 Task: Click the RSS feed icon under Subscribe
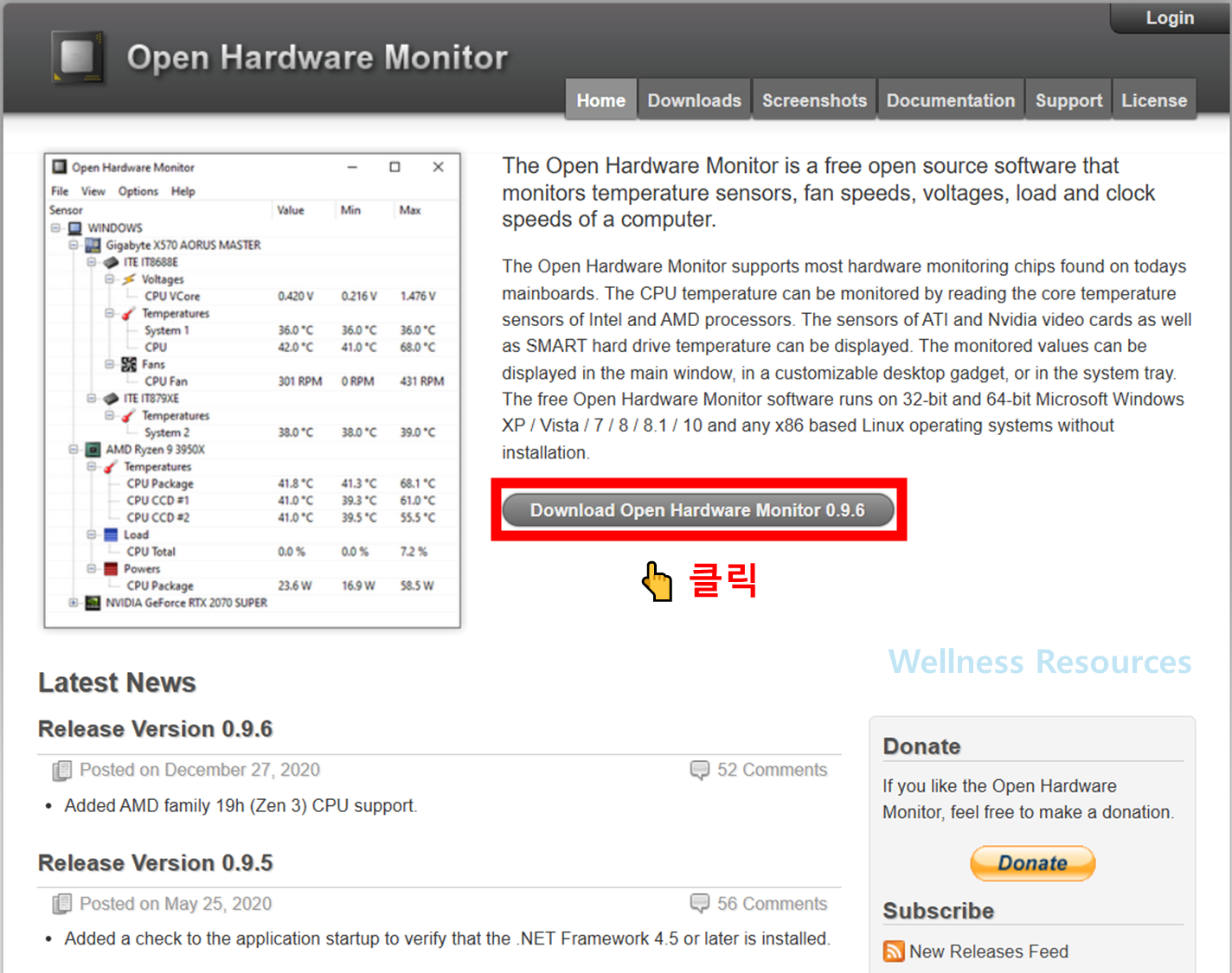pyautogui.click(x=894, y=951)
